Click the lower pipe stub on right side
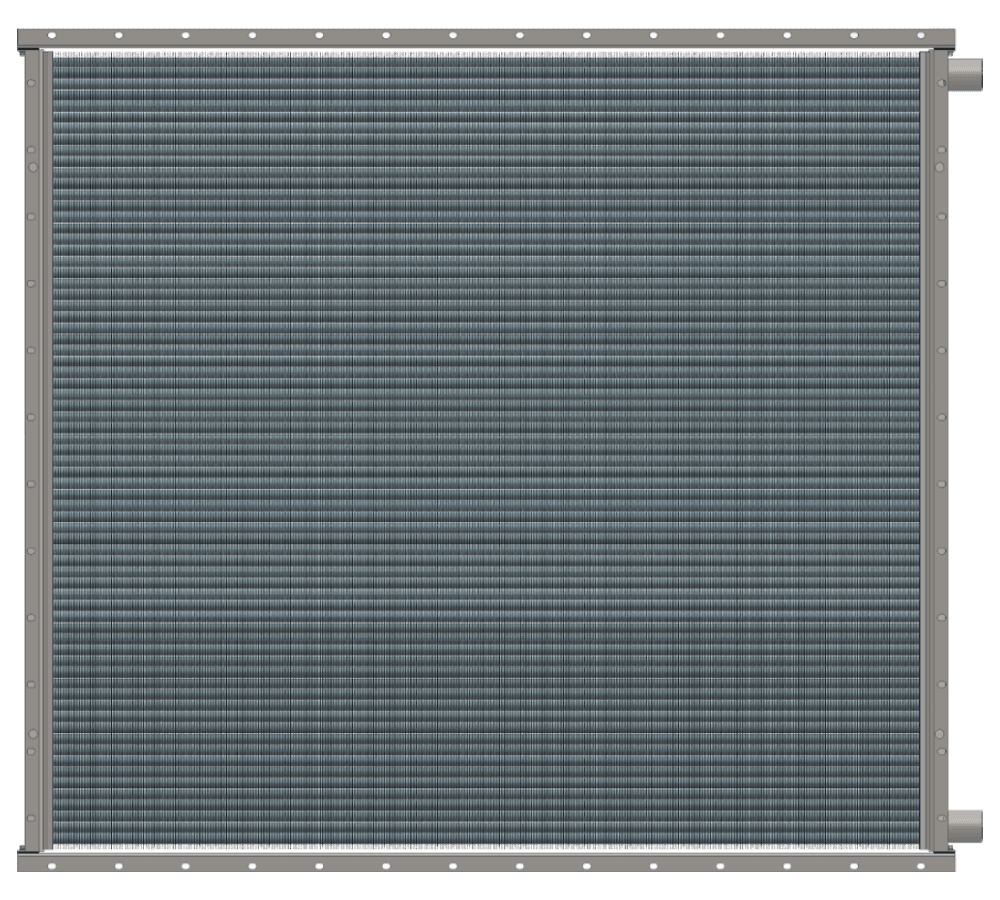Viewport: 1000px width, 900px height. point(966,825)
